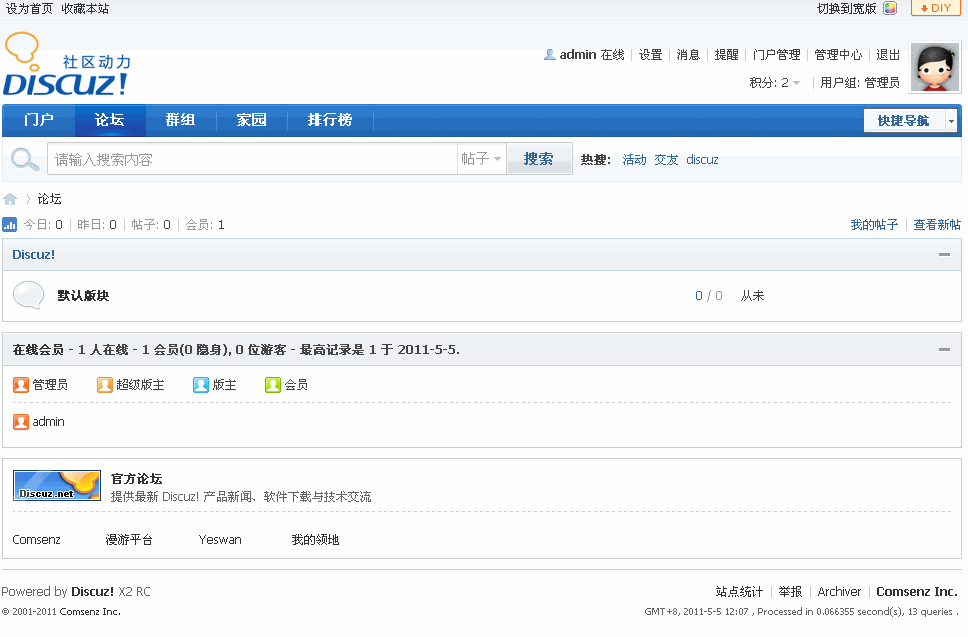Open the 查看新帖 link
Viewport: 968px width, 637px height.
click(x=937, y=225)
